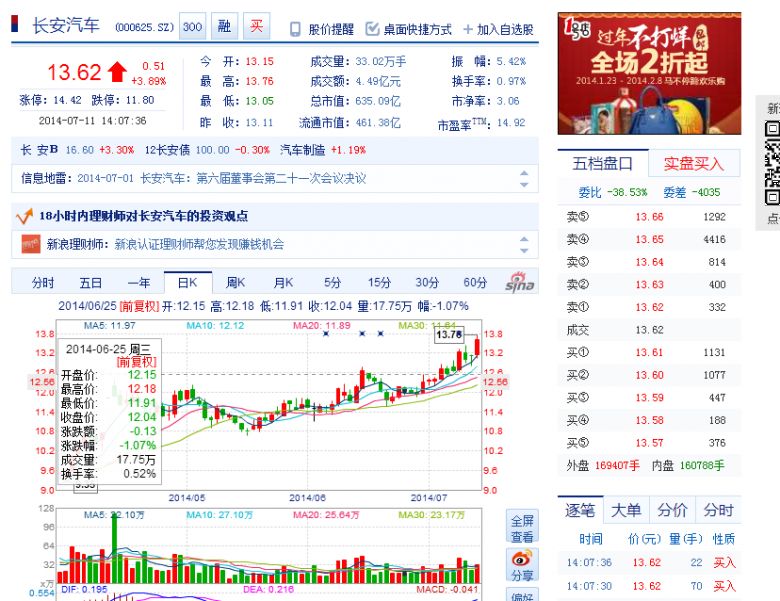Open 长安B related stock link
This screenshot has height=601, width=780.
(x=39, y=150)
